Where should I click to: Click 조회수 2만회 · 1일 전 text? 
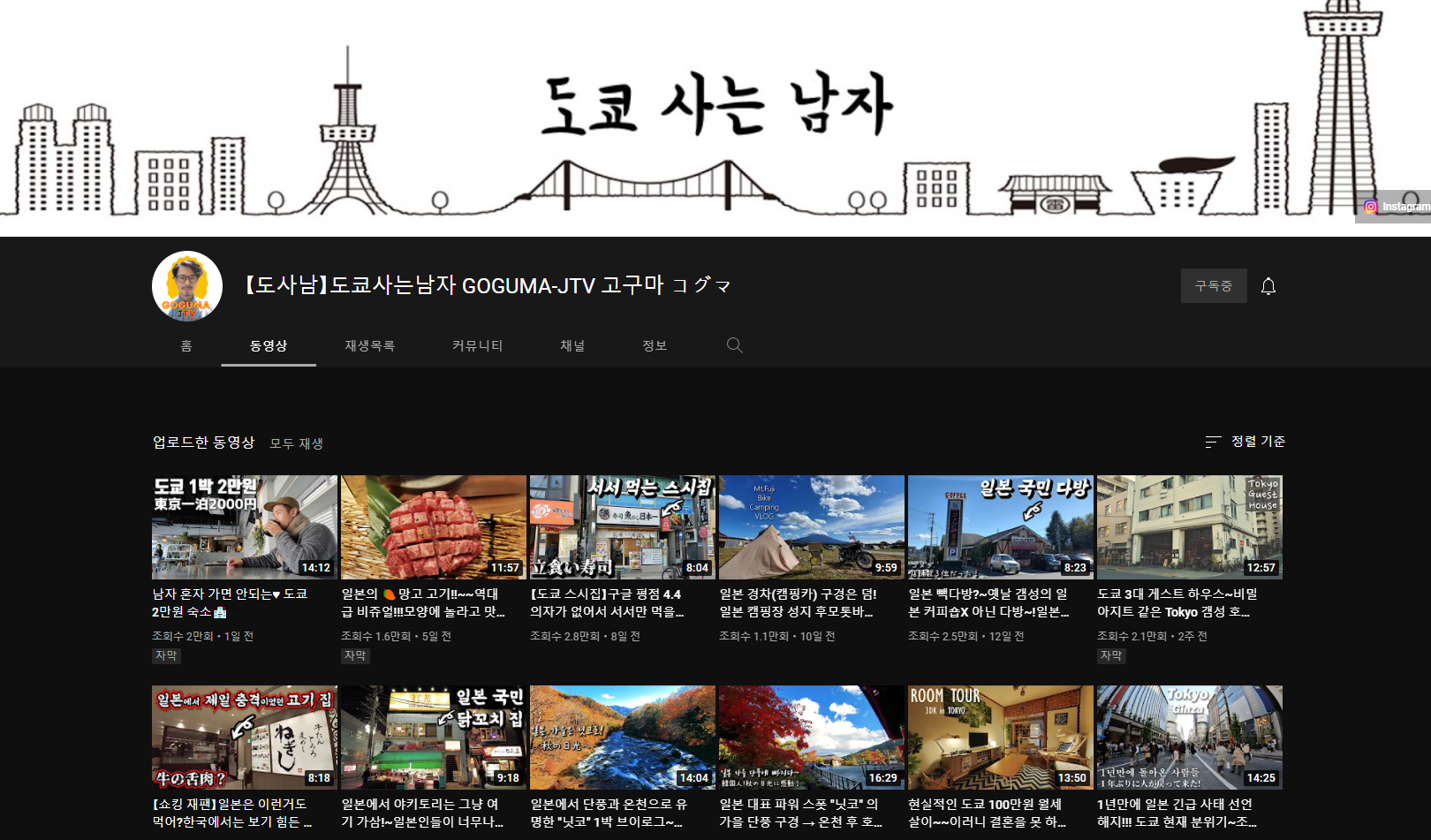coord(202,636)
